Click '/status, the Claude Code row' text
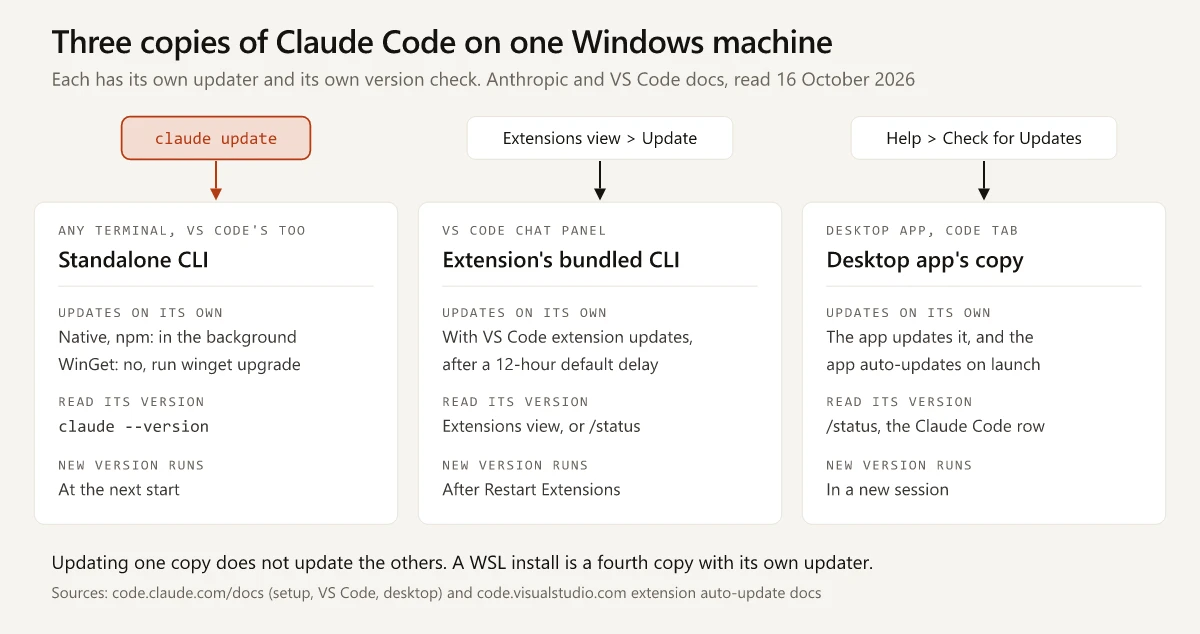 935,426
